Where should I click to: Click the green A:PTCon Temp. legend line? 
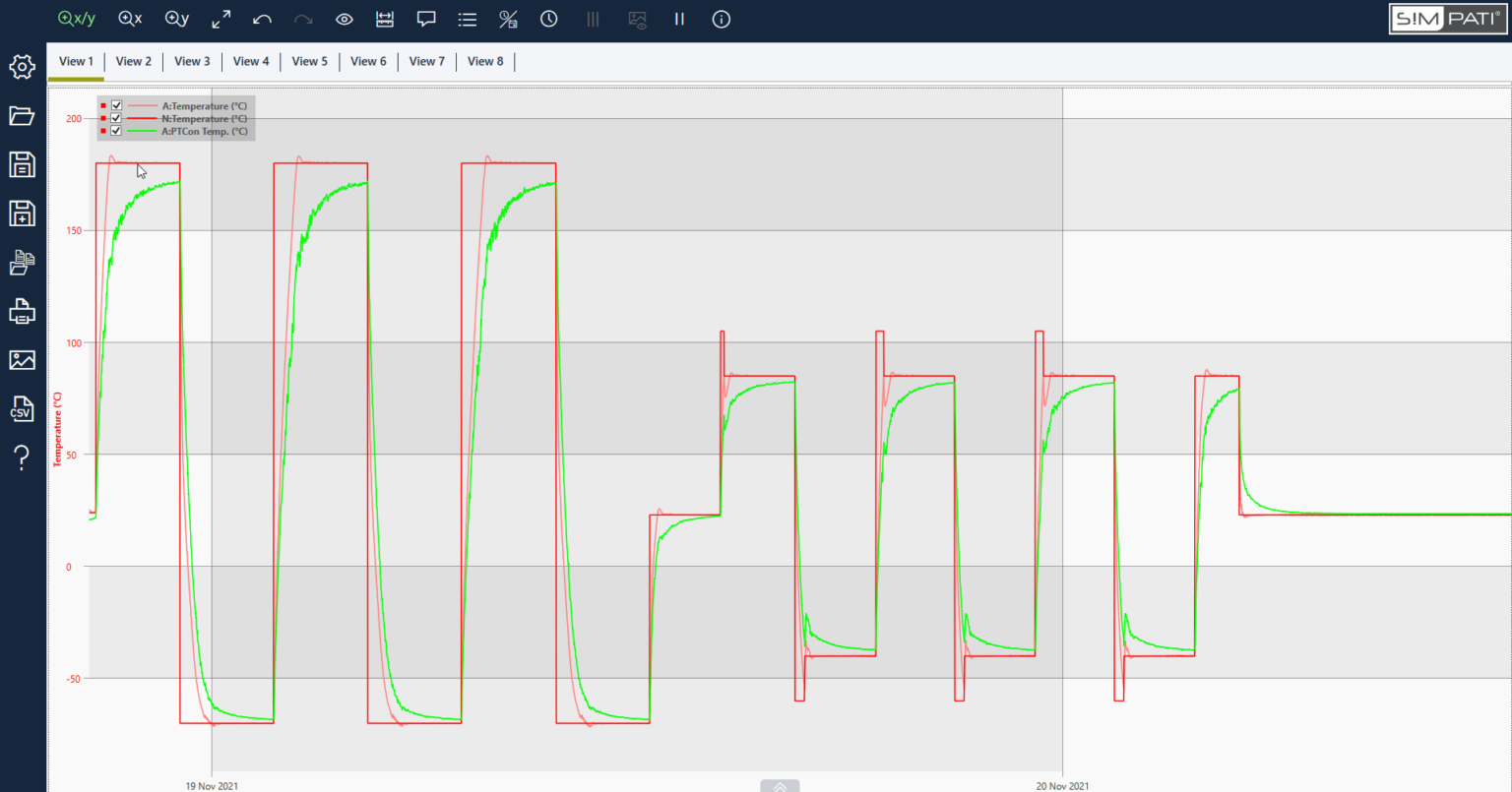[142, 131]
